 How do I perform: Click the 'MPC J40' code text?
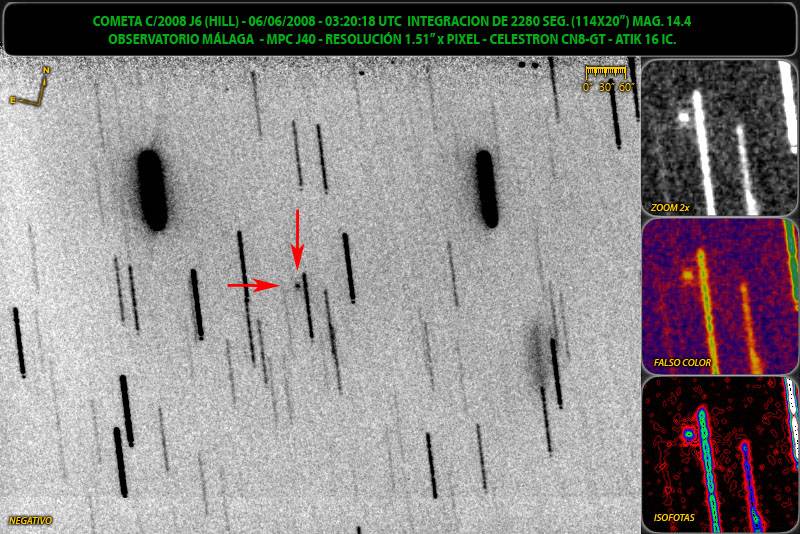click(x=291, y=39)
